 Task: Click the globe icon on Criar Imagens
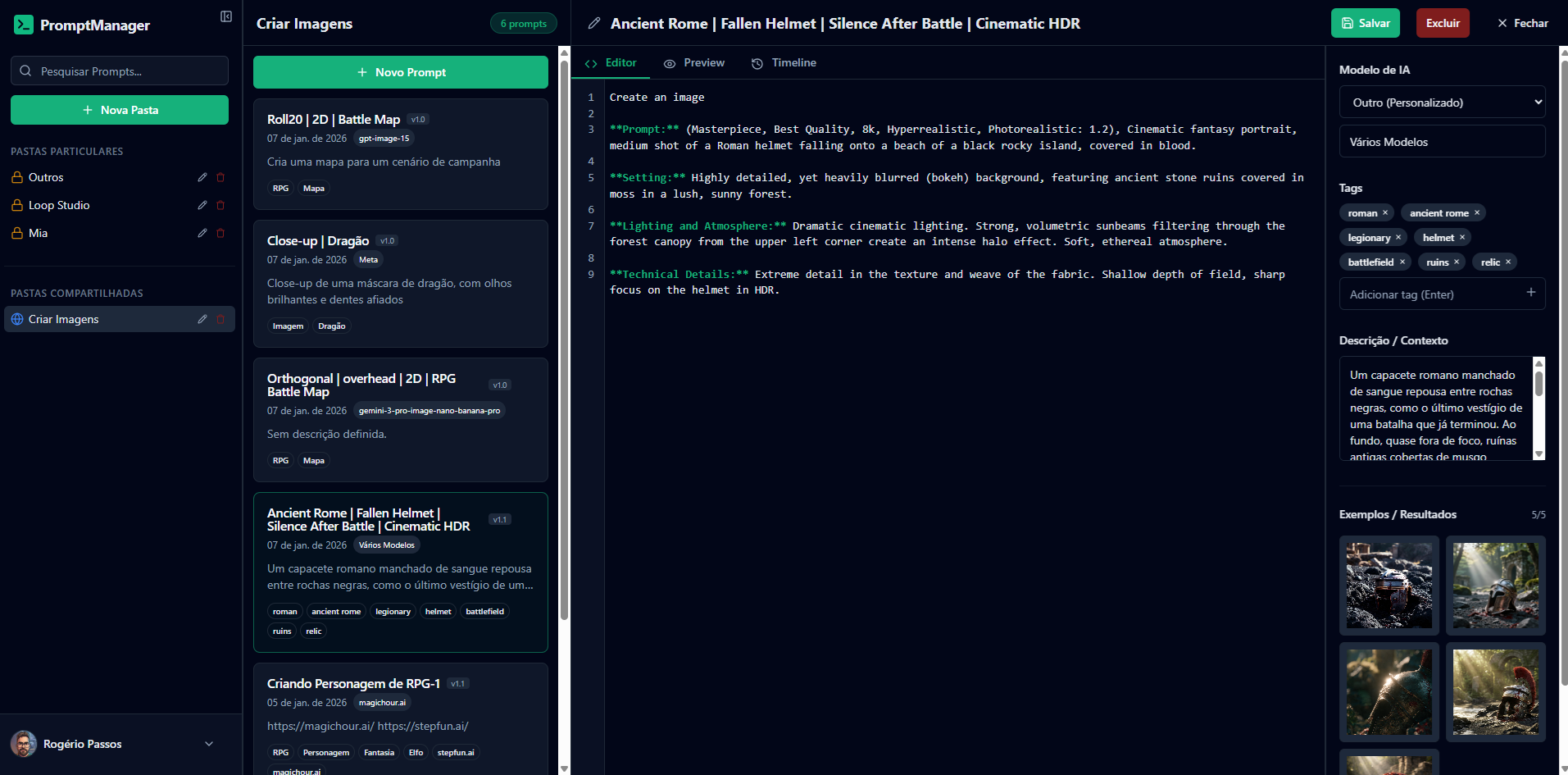pyautogui.click(x=17, y=318)
